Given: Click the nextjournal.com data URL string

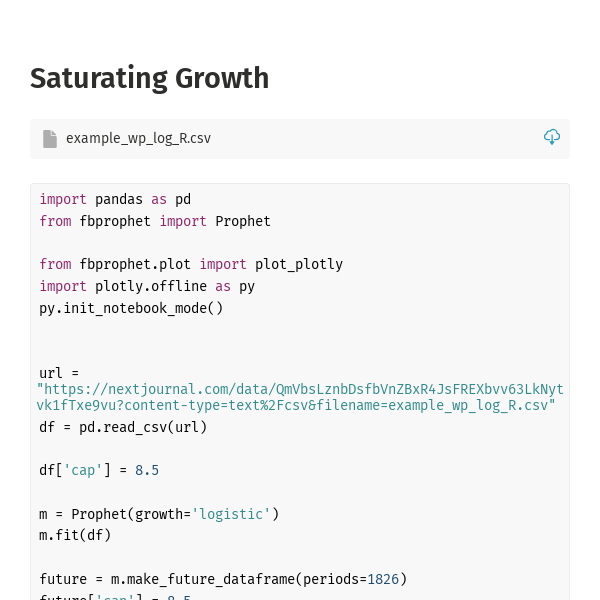Looking at the screenshot, I should tap(300, 389).
